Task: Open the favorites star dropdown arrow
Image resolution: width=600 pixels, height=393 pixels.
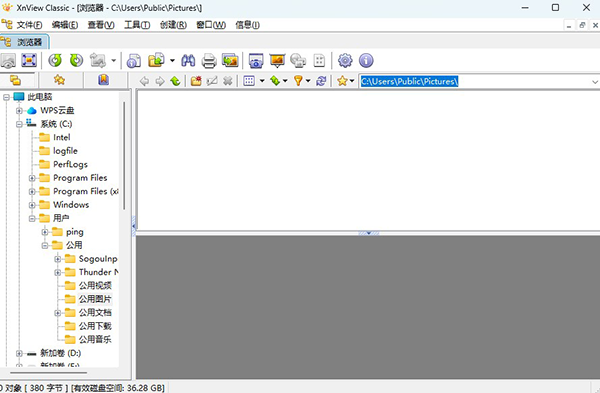Action: point(352,81)
